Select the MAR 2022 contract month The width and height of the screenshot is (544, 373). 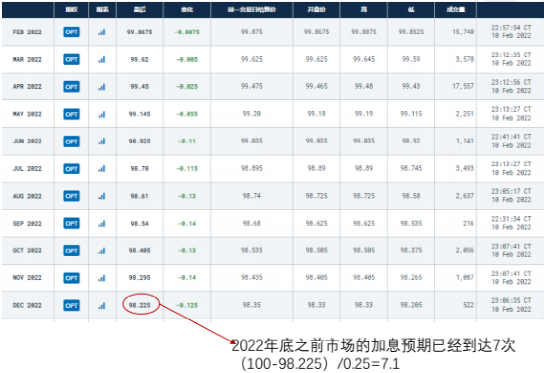[27, 60]
